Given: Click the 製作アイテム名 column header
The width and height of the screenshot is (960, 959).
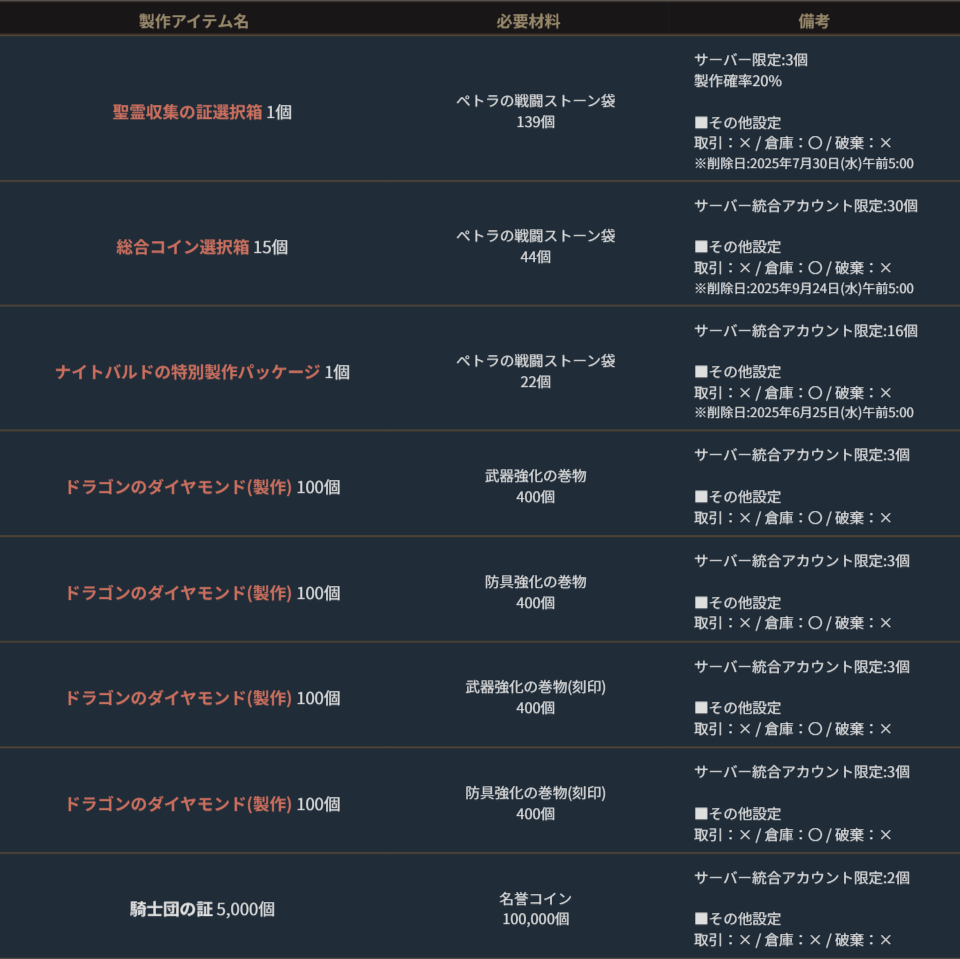Looking at the screenshot, I should tap(193, 21).
